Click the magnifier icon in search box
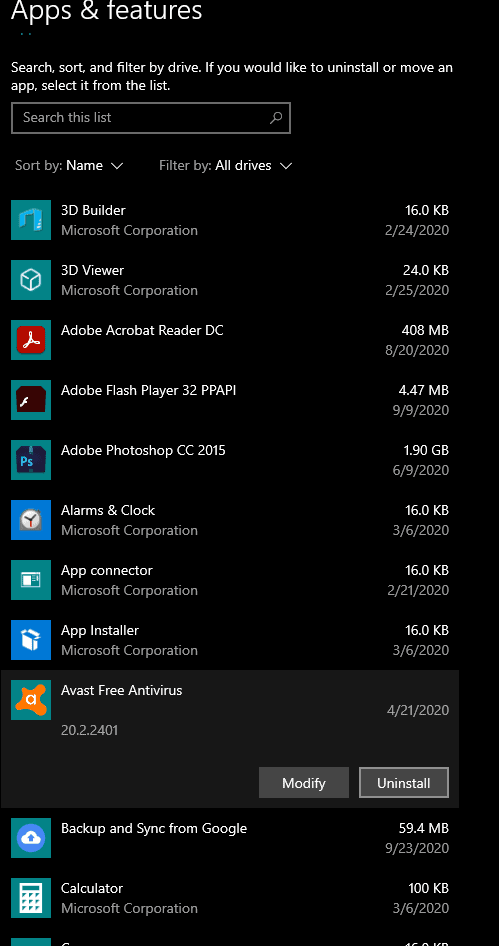Screen dimensions: 499x946 point(276,118)
